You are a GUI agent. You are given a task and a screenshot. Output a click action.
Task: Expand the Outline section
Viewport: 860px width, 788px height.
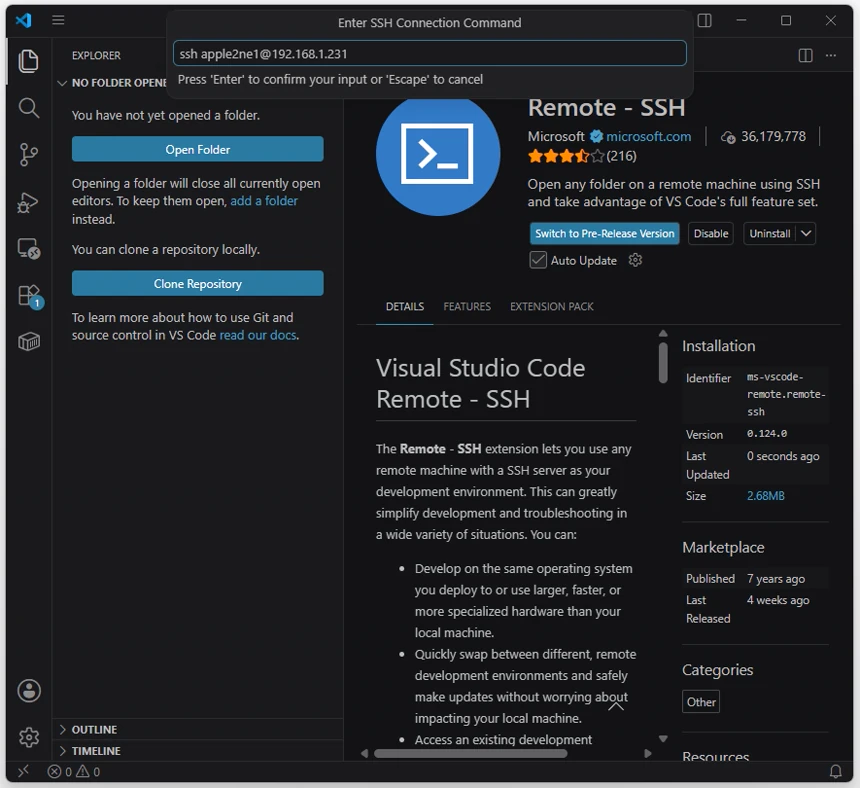coord(63,730)
